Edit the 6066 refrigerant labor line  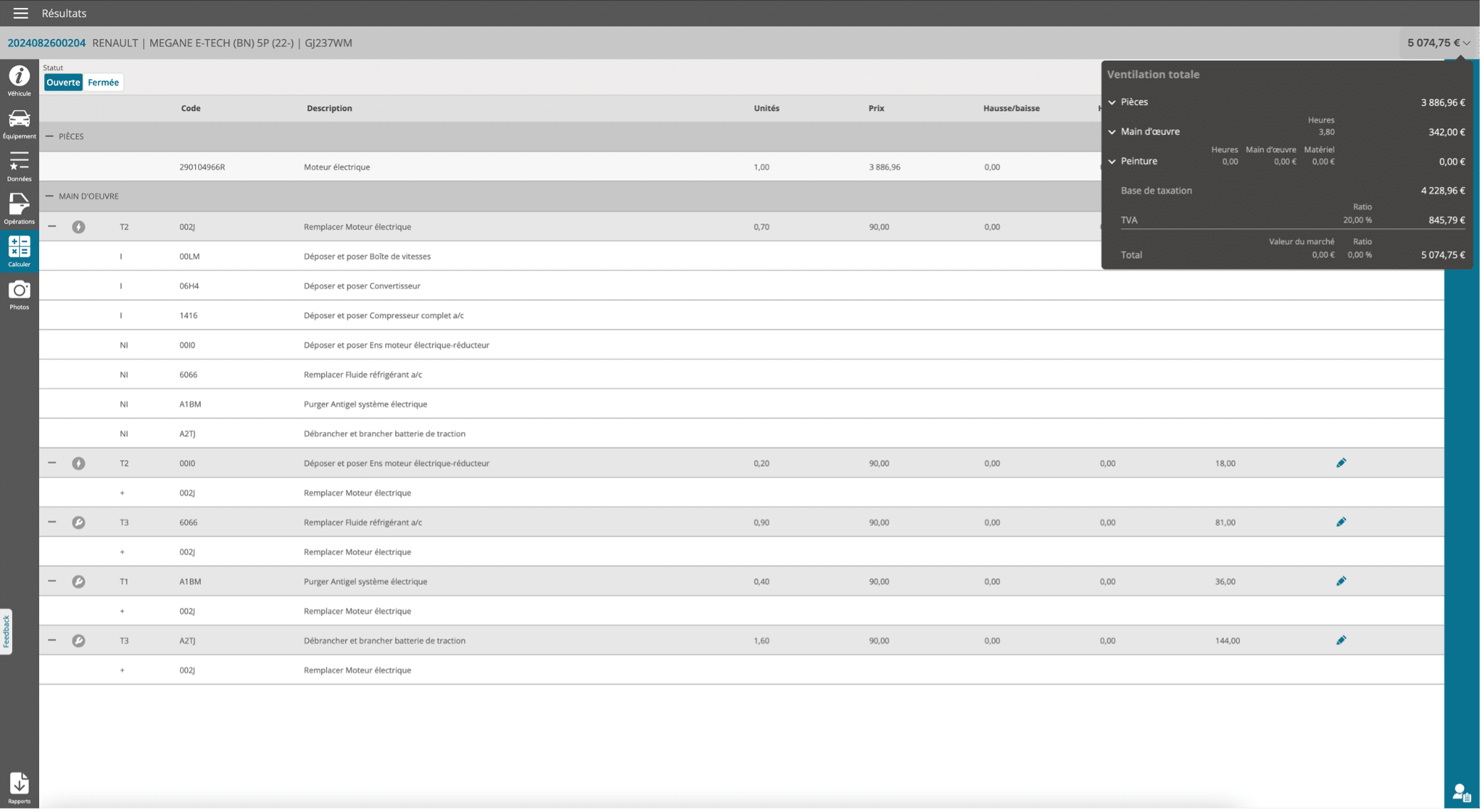point(1341,522)
